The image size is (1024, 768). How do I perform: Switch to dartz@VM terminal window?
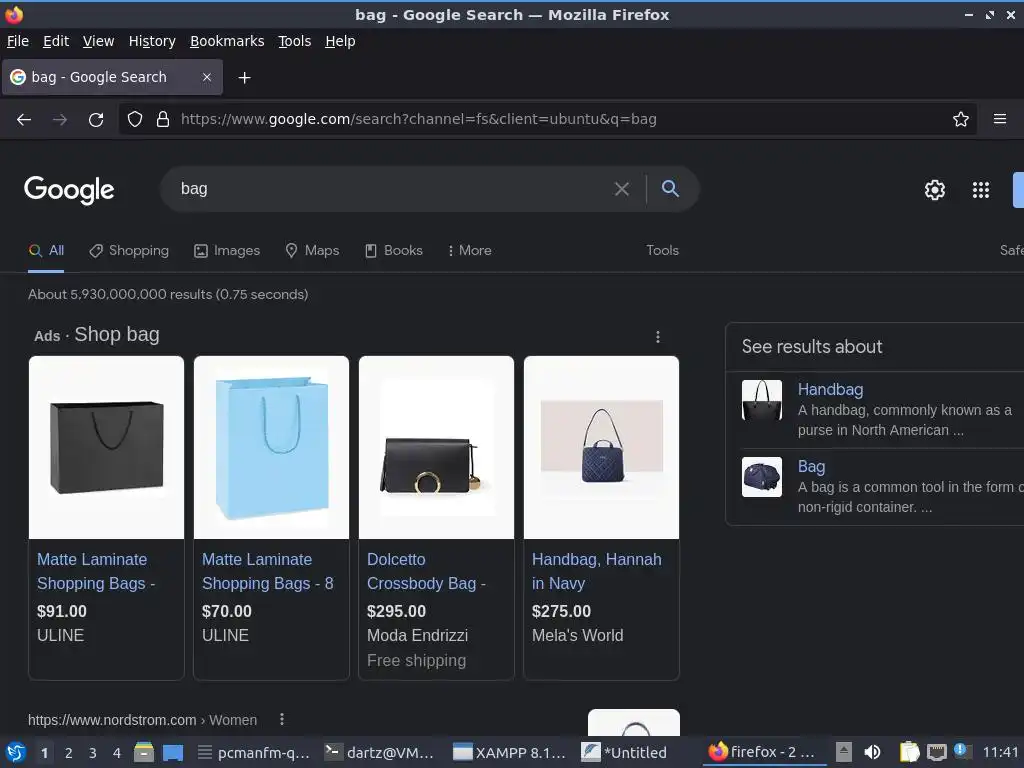(x=381, y=752)
